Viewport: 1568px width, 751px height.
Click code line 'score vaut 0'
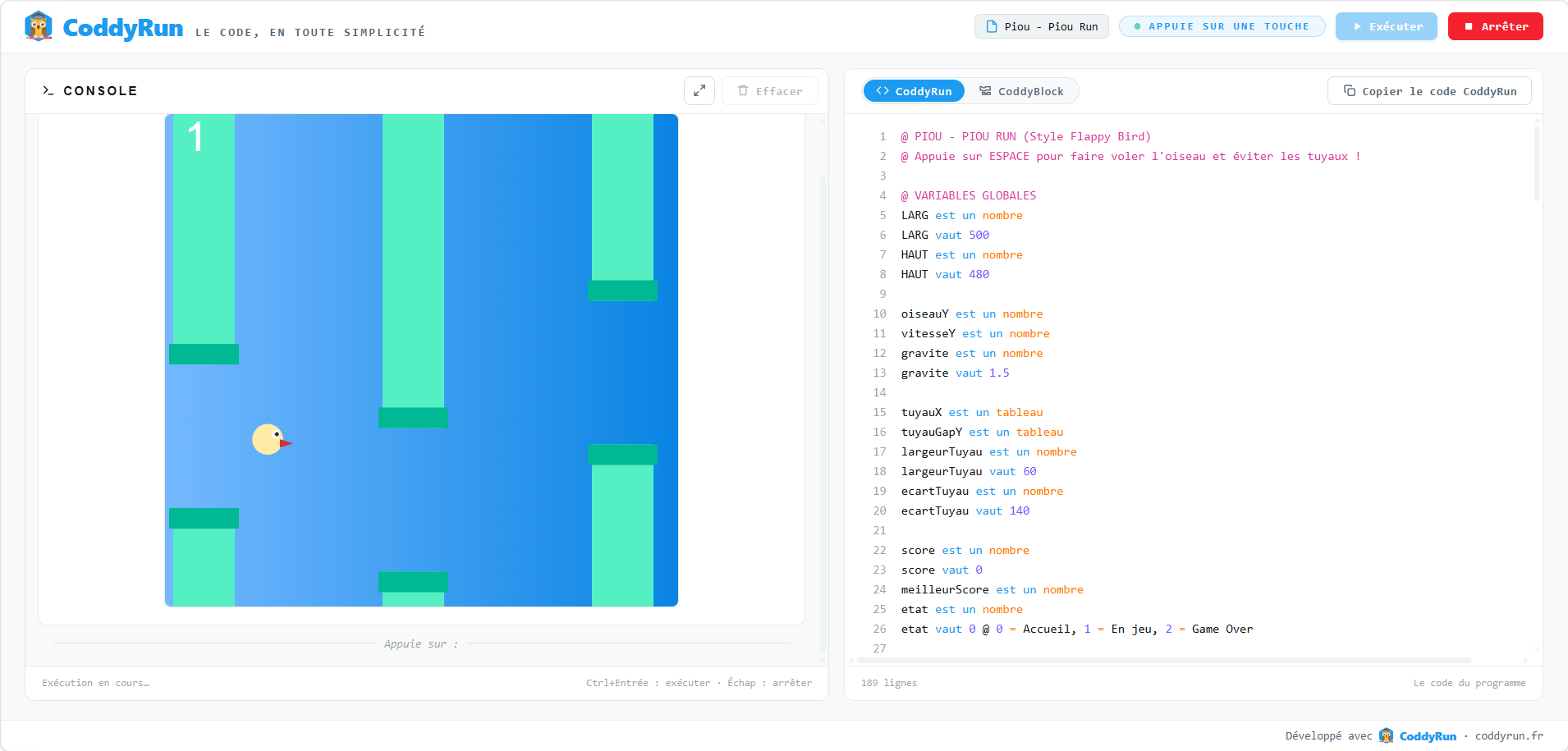tap(942, 570)
